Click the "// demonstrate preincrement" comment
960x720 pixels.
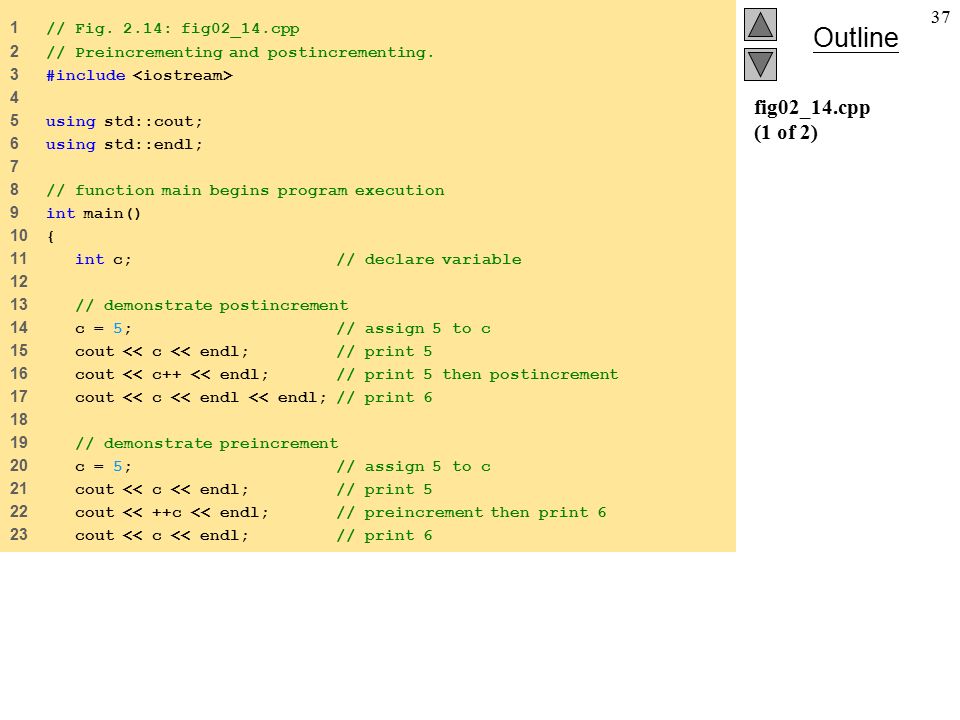[206, 443]
